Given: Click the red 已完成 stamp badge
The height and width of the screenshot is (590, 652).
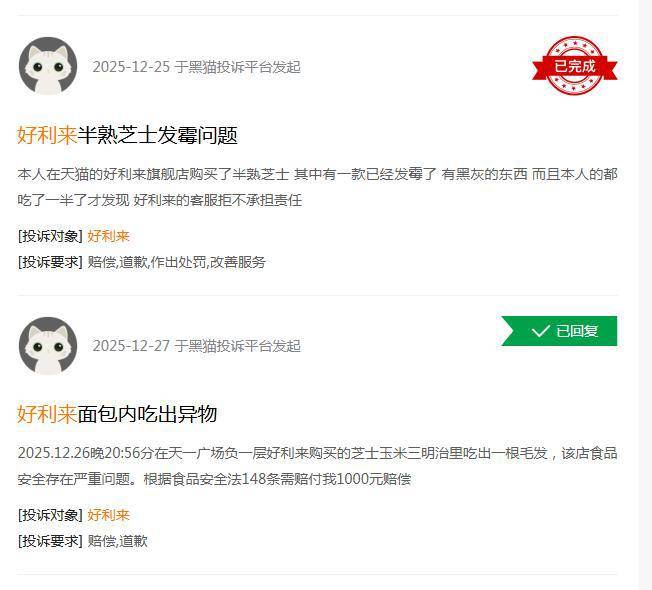Looking at the screenshot, I should 575,66.
